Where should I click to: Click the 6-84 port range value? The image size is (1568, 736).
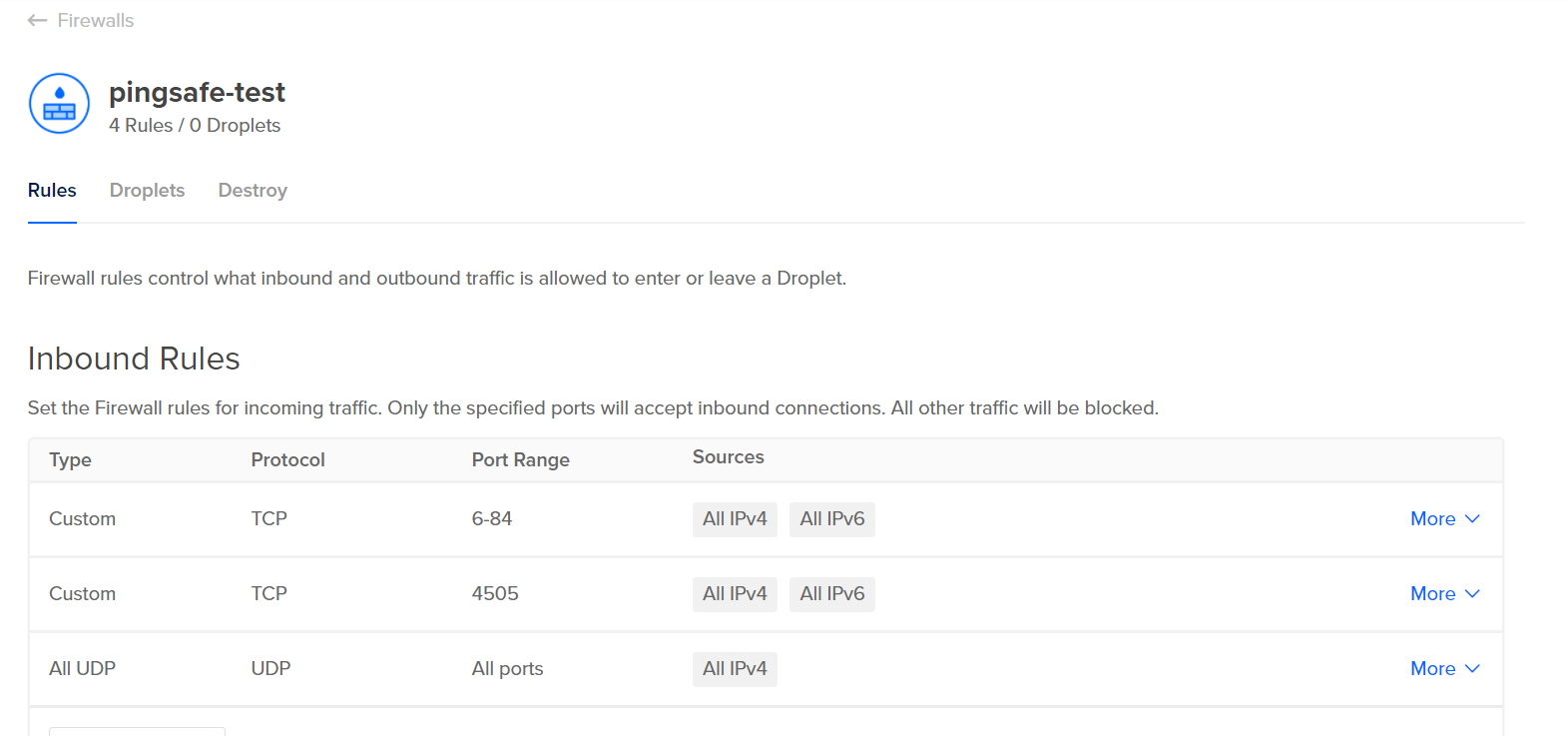(x=492, y=518)
